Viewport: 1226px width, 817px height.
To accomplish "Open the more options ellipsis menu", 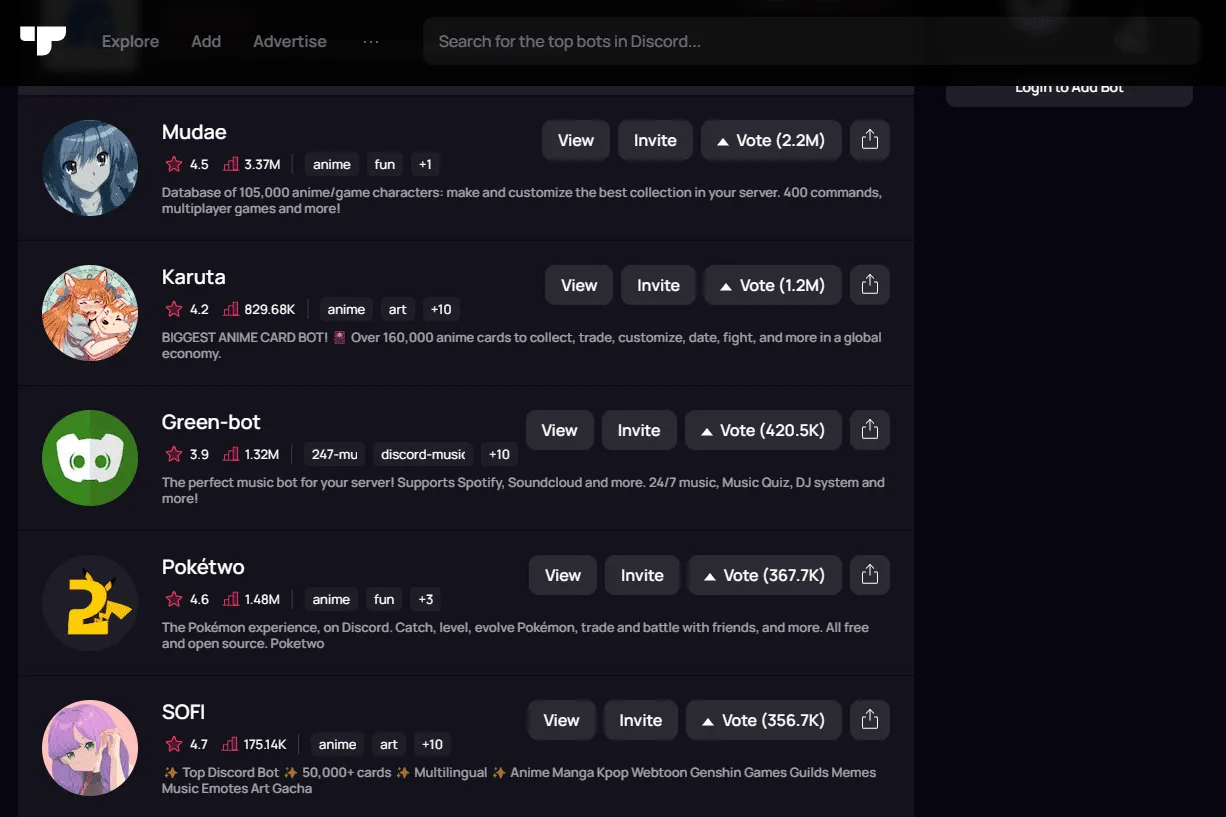I will (371, 41).
